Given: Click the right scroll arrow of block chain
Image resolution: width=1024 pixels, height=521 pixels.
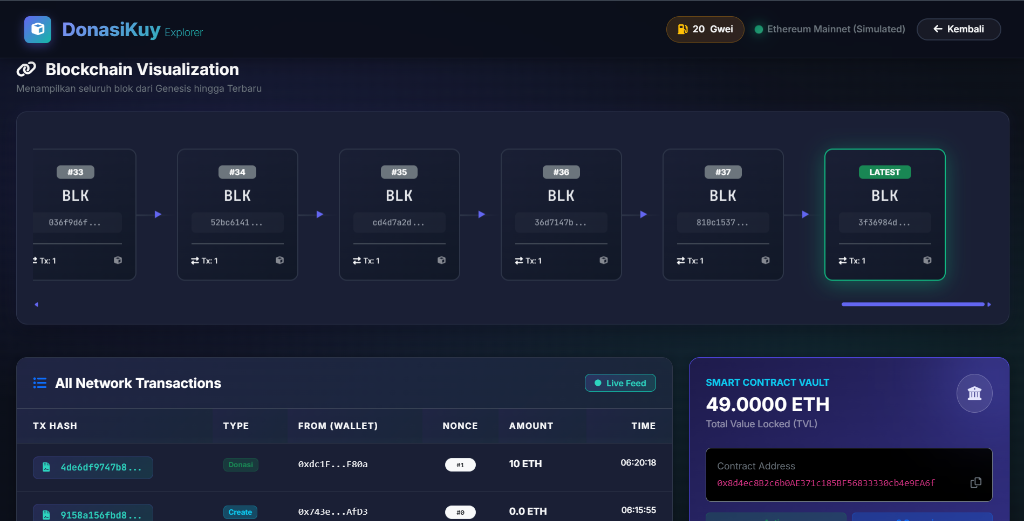Looking at the screenshot, I should [x=989, y=304].
